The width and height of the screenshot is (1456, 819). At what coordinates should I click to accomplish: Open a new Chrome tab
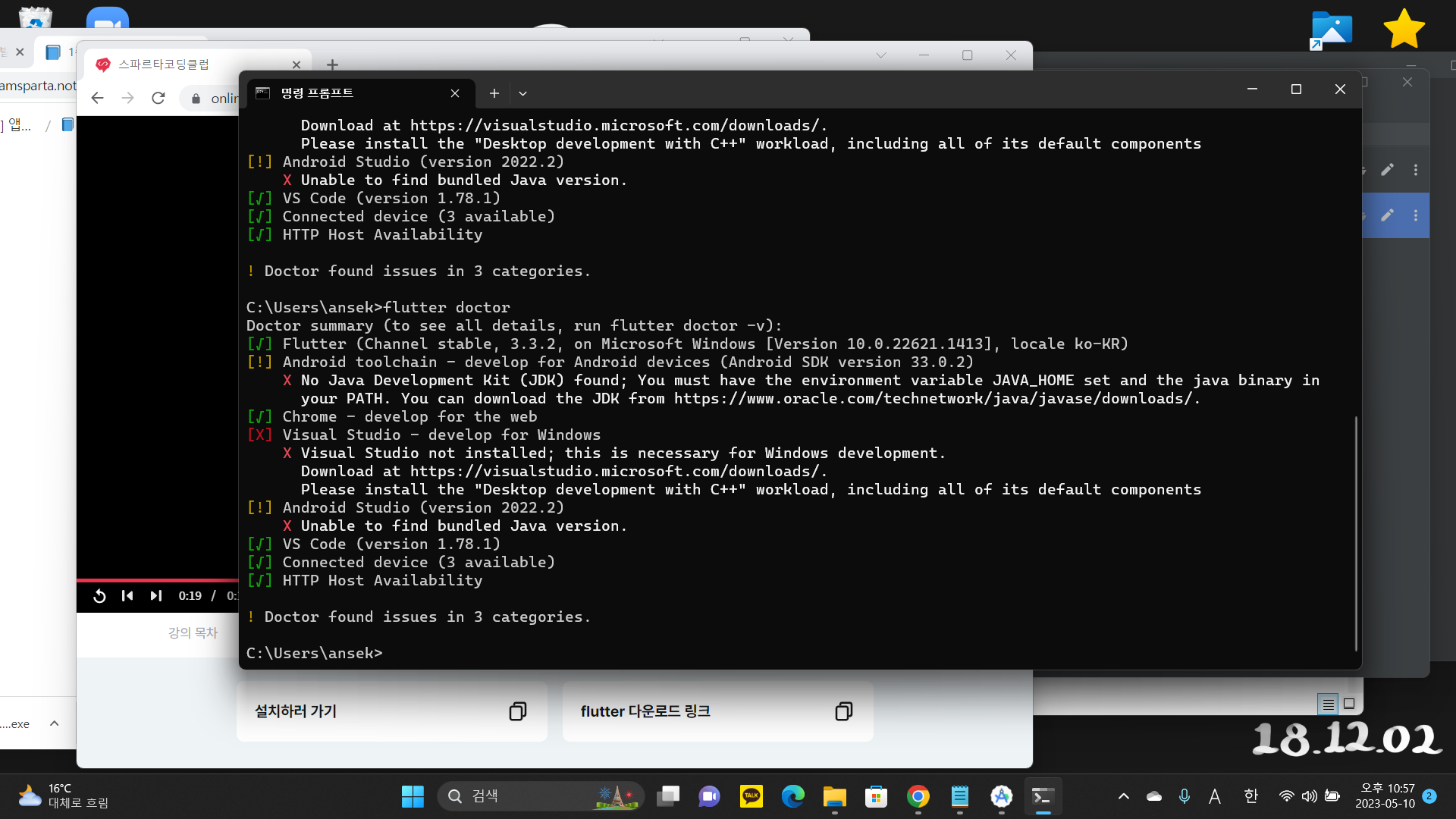point(332,65)
